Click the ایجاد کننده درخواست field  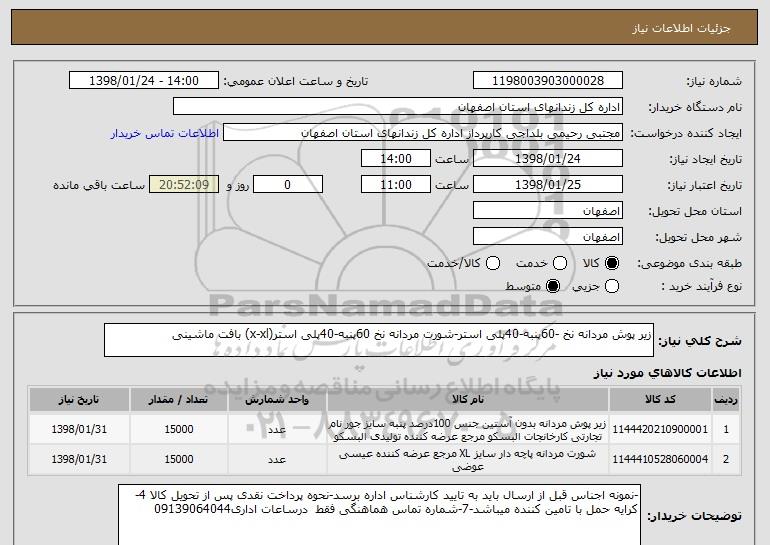423,133
